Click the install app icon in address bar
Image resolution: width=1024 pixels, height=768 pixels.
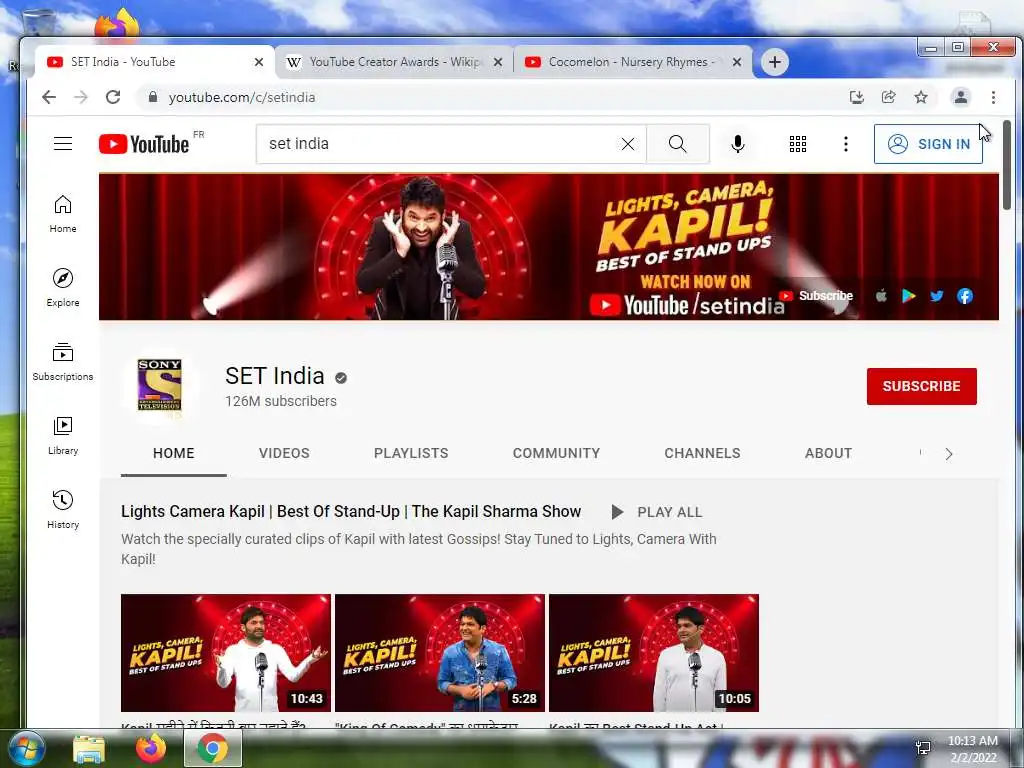coord(857,97)
